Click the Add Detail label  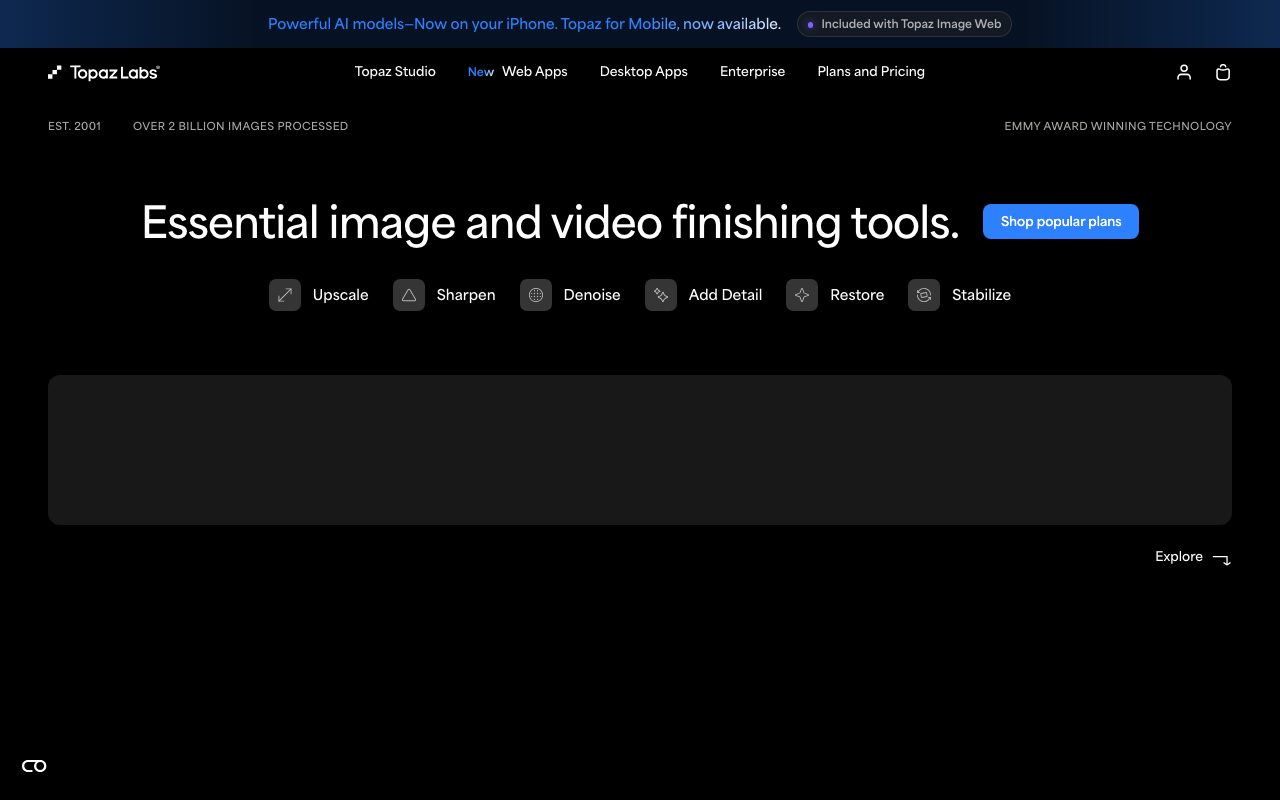click(725, 295)
